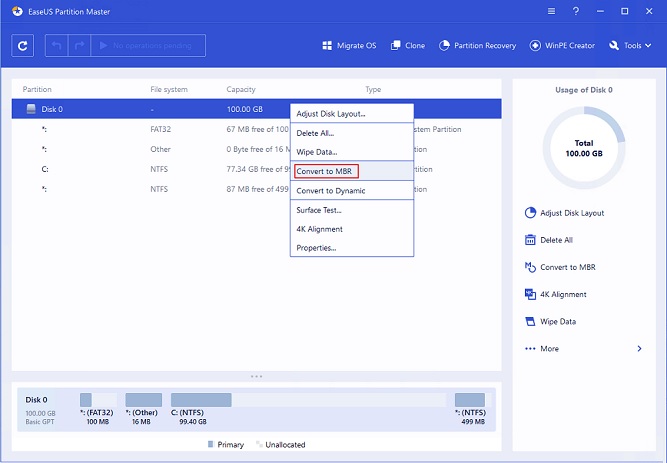
Task: Click the Usage of Disk 0 donut chart
Action: tap(584, 148)
